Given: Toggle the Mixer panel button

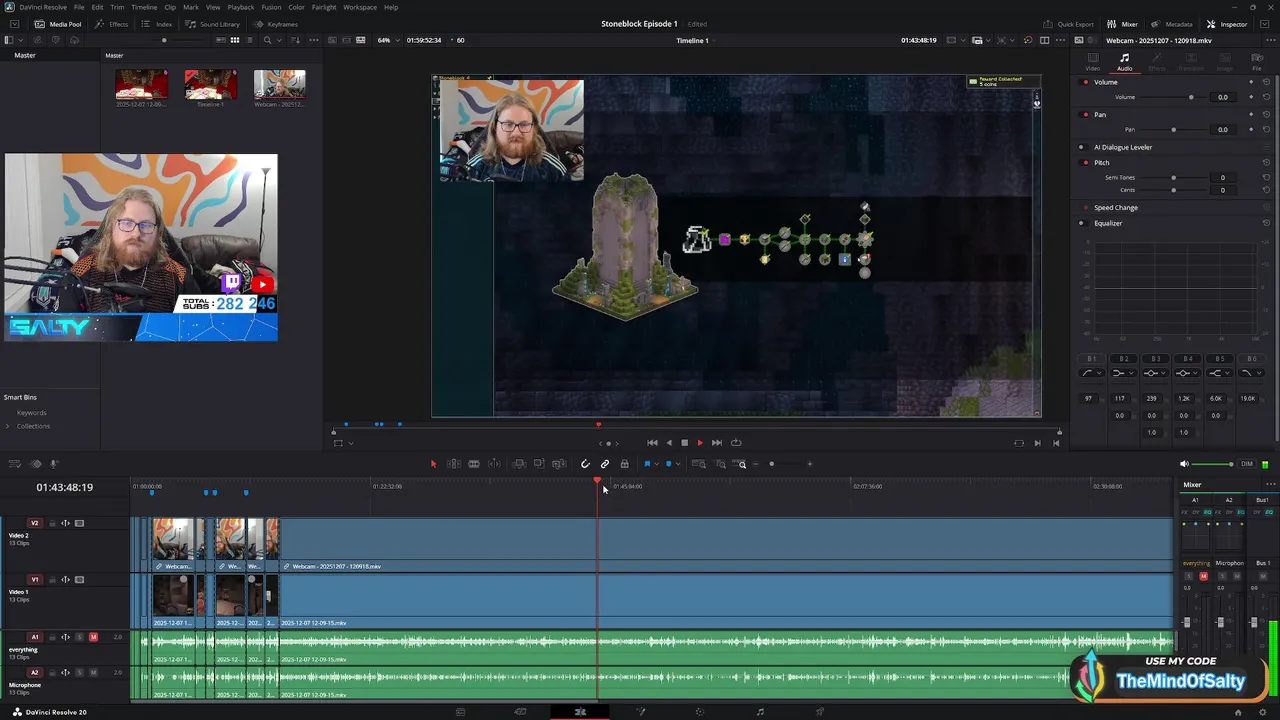Looking at the screenshot, I should point(1123,24).
